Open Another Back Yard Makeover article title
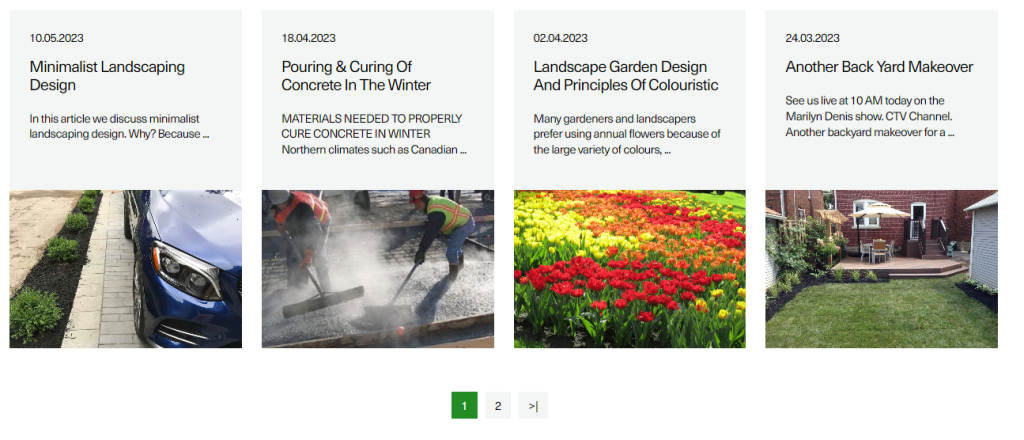Image resolution: width=1024 pixels, height=440 pixels. (879, 67)
